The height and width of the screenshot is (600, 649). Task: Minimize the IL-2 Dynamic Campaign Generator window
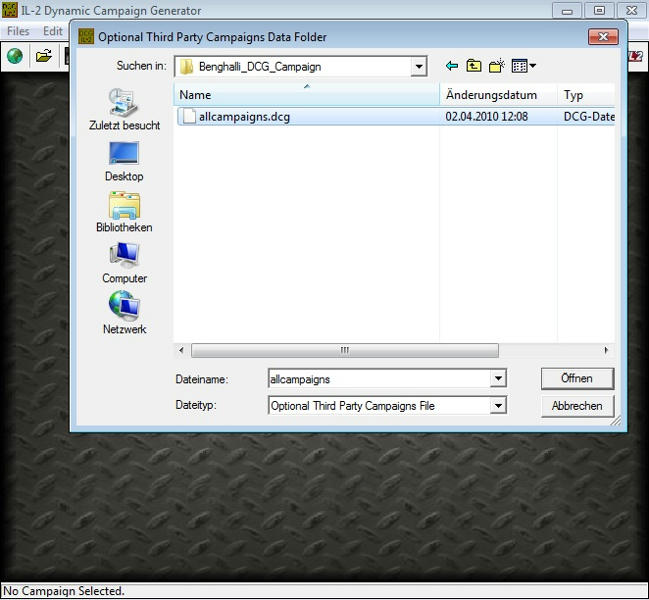click(x=567, y=10)
